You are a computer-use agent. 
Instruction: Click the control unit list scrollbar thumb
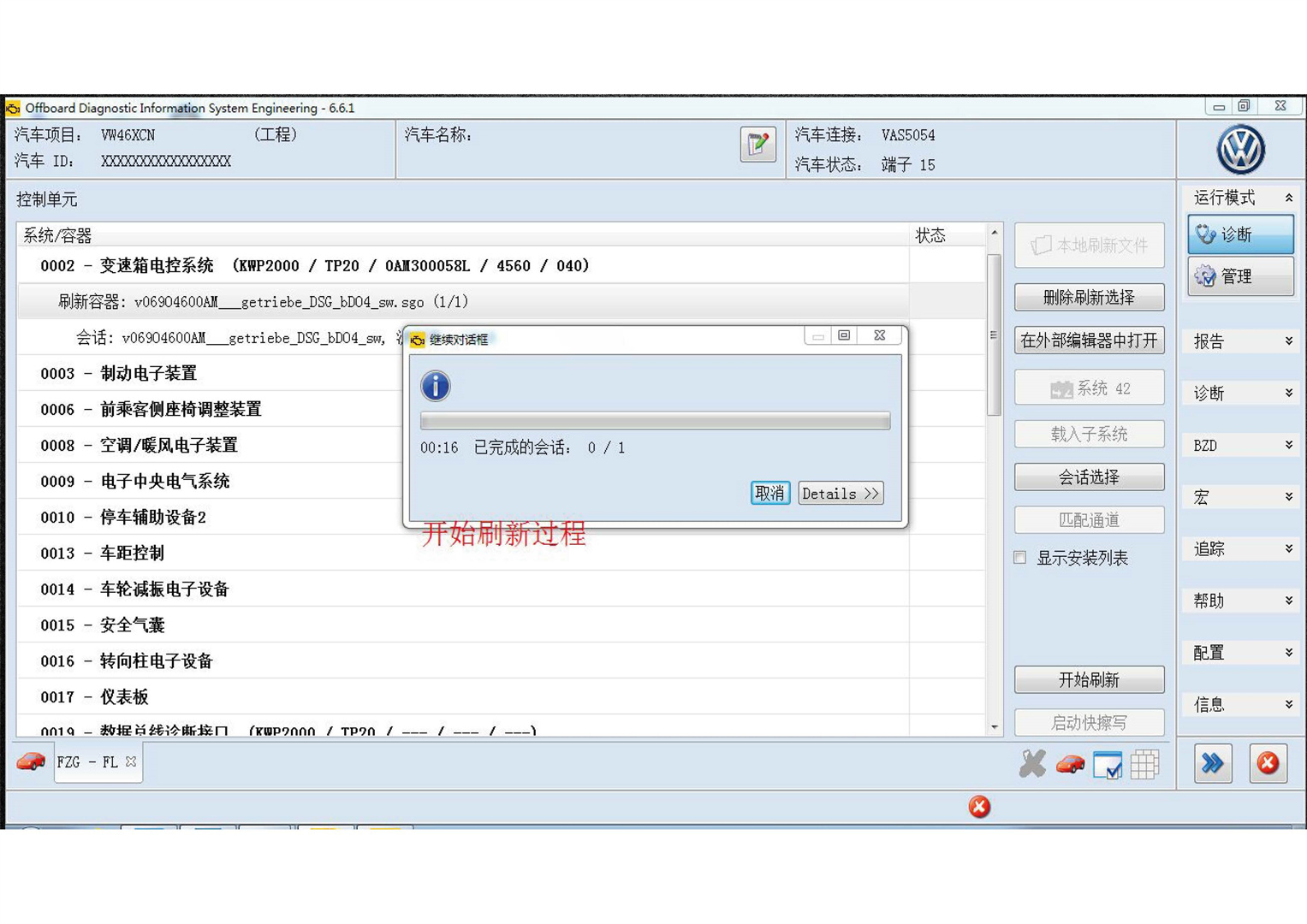pos(994,335)
